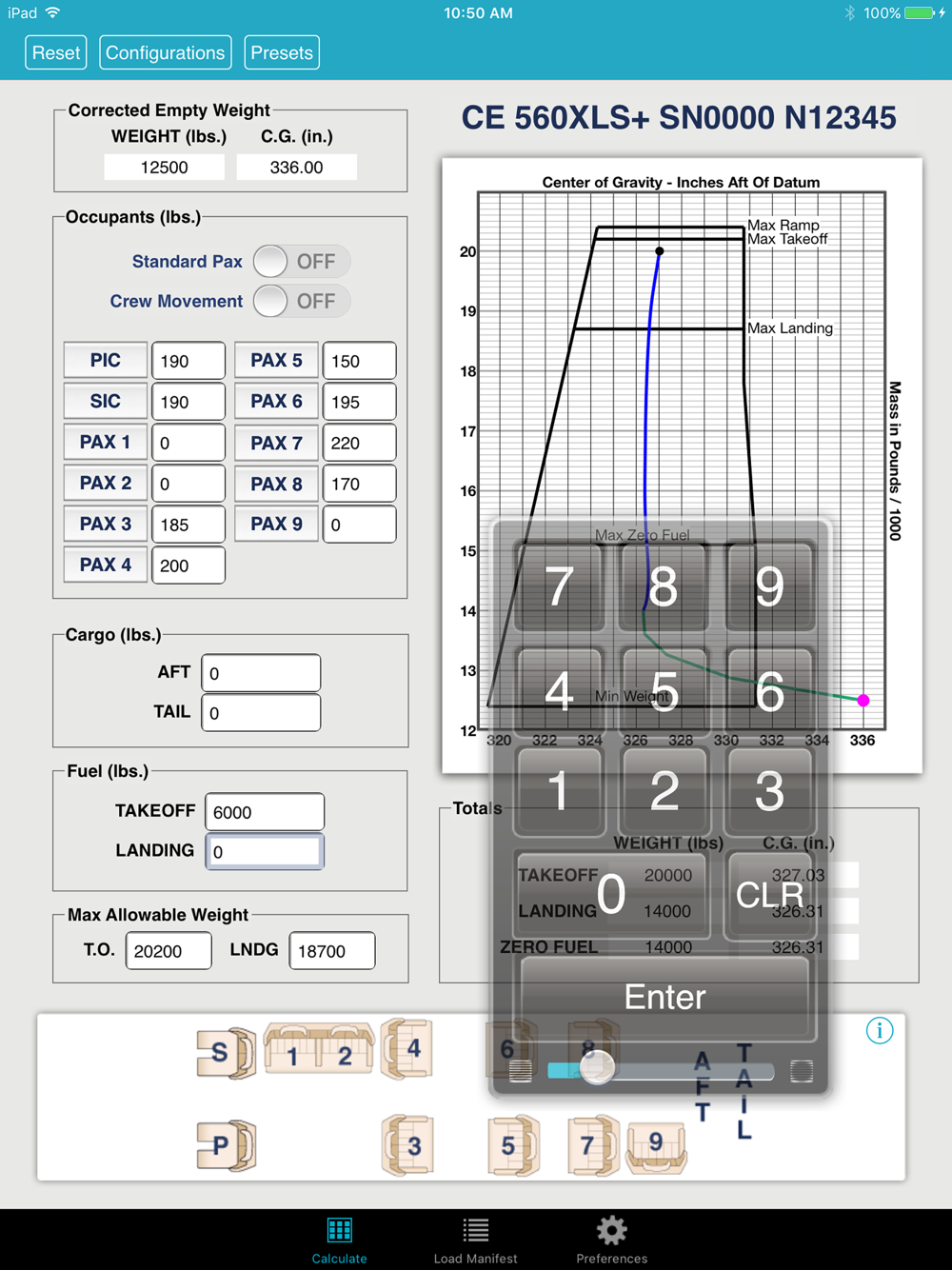Tap the PIC label button

(x=106, y=360)
